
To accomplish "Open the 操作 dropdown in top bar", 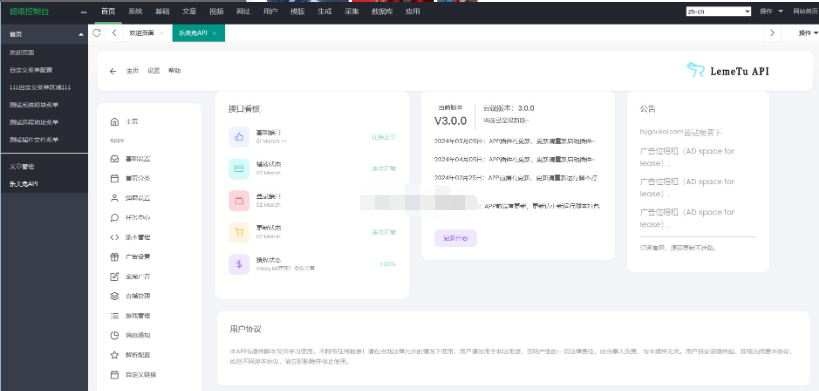I will (x=771, y=11).
